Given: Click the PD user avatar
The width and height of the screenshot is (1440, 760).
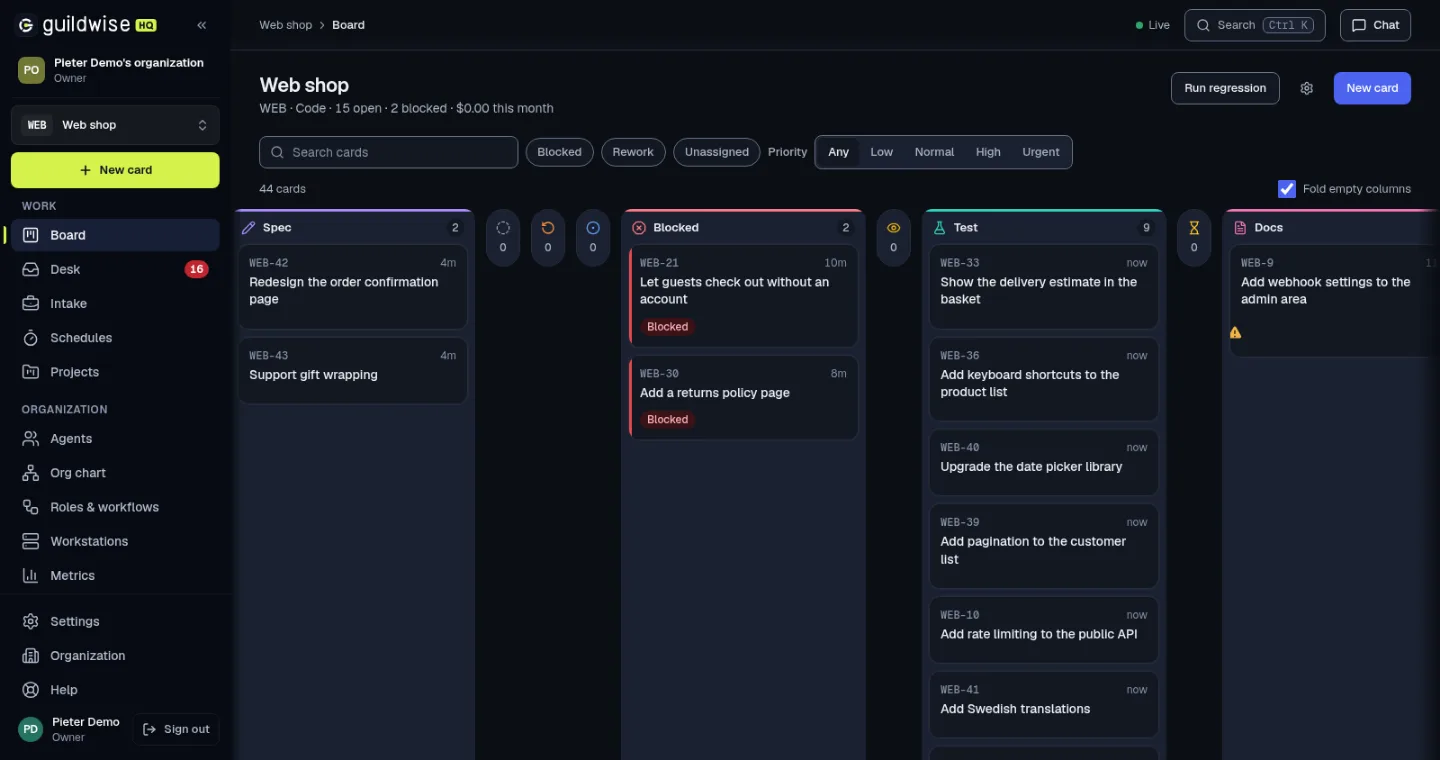Looking at the screenshot, I should click(31, 729).
